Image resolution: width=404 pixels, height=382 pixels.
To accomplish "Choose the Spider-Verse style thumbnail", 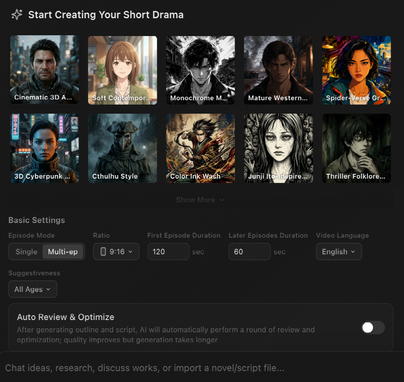I will coord(356,70).
